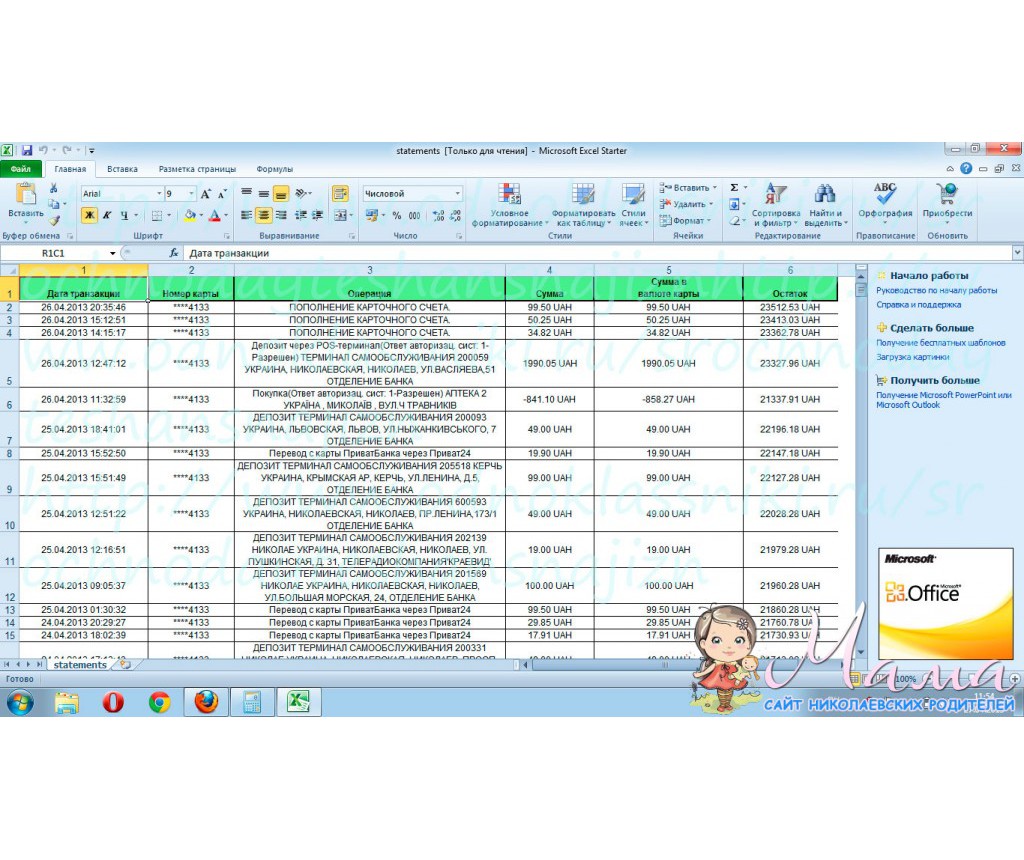The width and height of the screenshot is (1024, 860).
Task: Switch to the Вставка ribbon tab
Action: coord(122,169)
